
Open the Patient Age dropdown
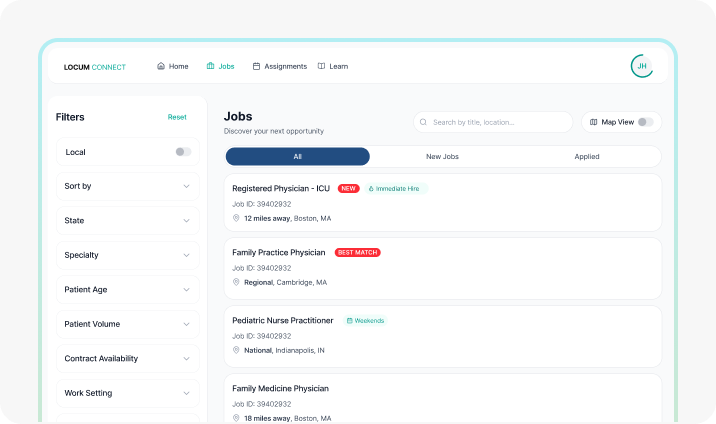pyautogui.click(x=127, y=290)
